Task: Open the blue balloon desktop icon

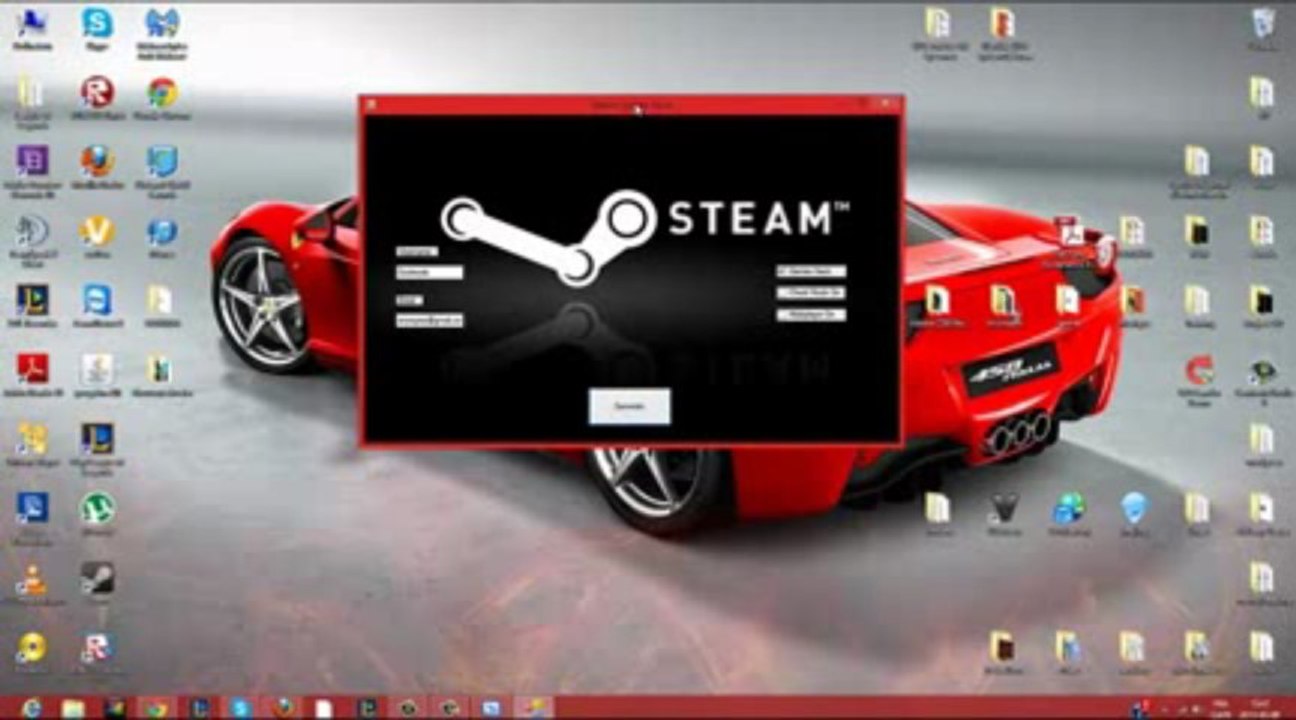Action: [x=1133, y=508]
